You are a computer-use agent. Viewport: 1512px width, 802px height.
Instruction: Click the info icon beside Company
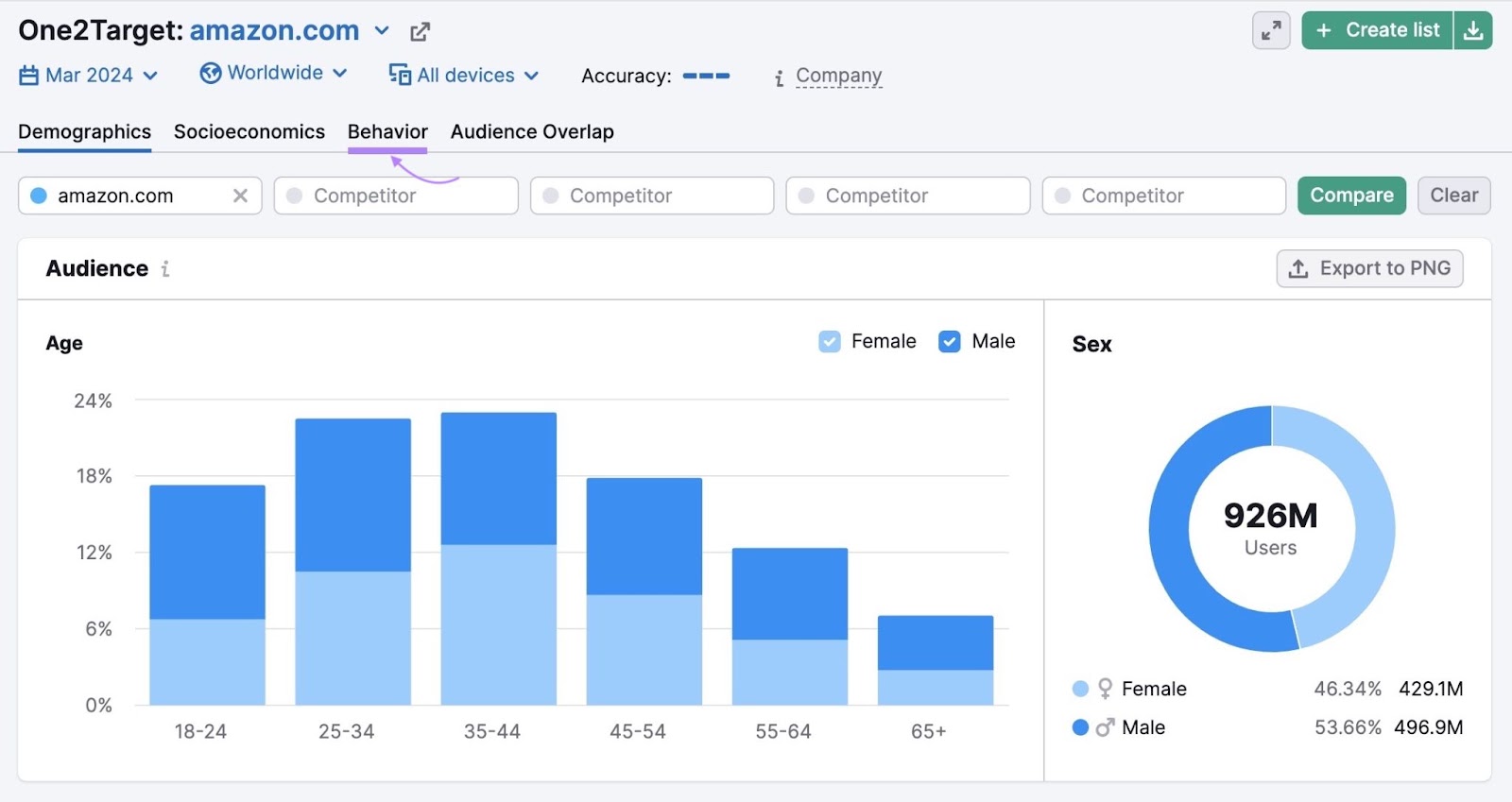779,78
